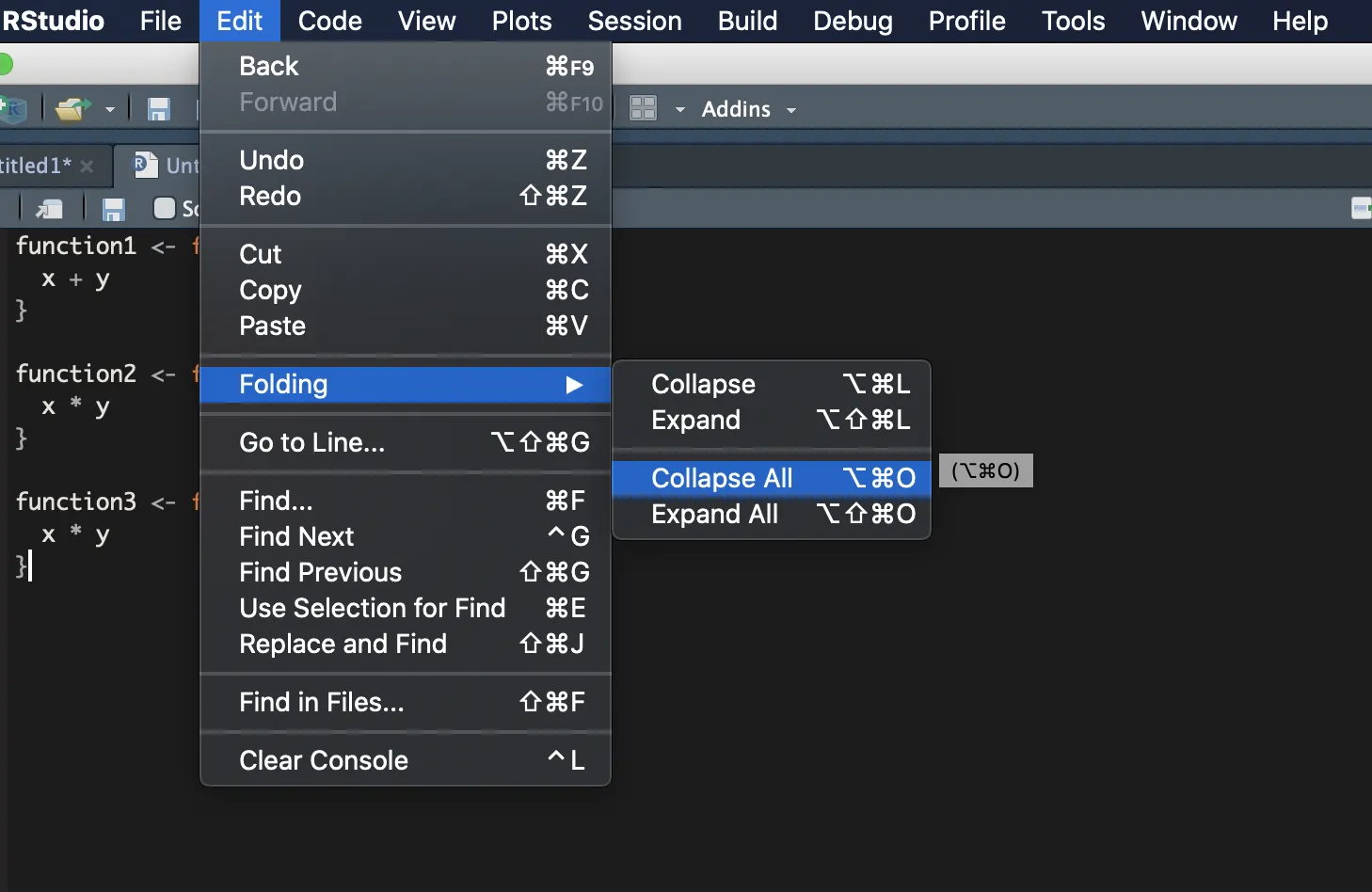
Task: Click the main toolbar save icon
Action: [158, 109]
